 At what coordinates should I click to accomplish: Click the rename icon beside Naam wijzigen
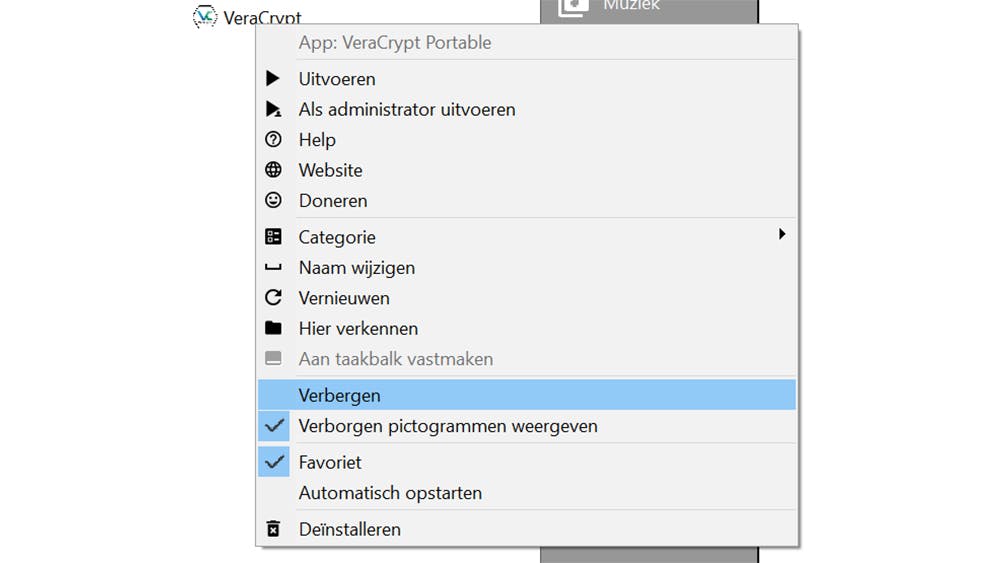[x=273, y=268]
